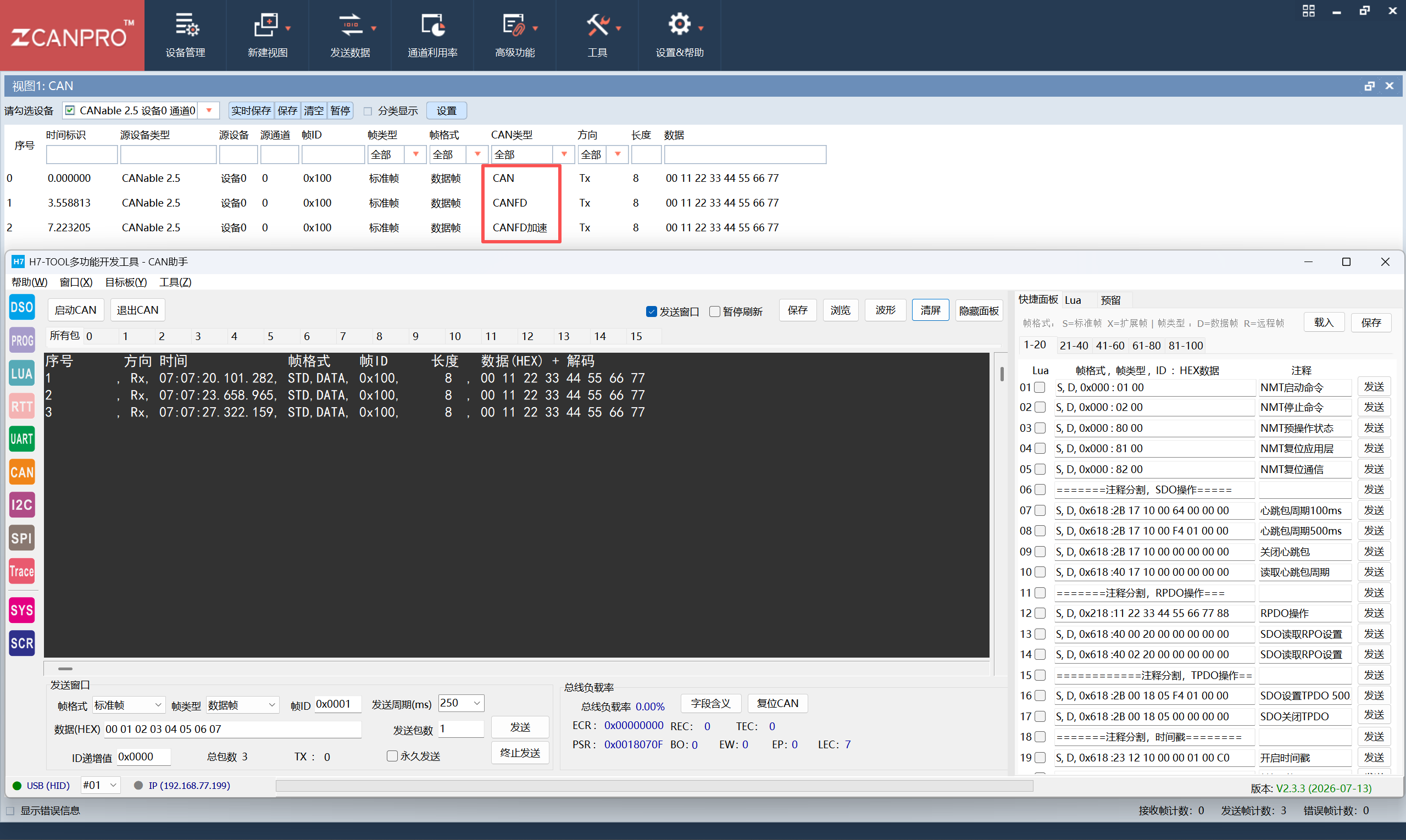Select UART sidebar icon
The width and height of the screenshot is (1406, 840).
pyautogui.click(x=22, y=439)
